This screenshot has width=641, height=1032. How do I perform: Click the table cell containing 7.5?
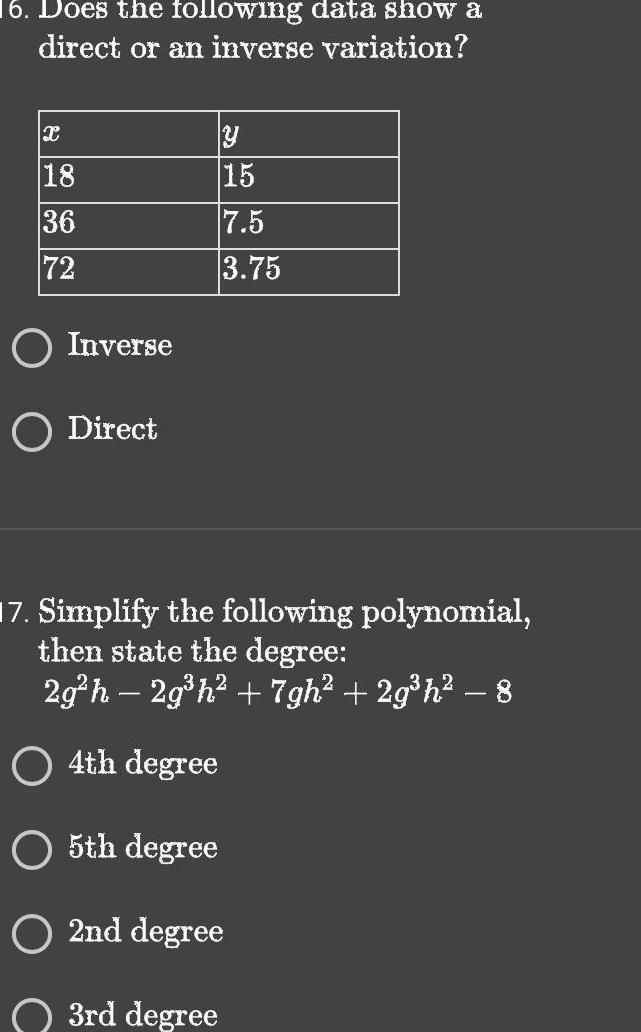pos(310,223)
